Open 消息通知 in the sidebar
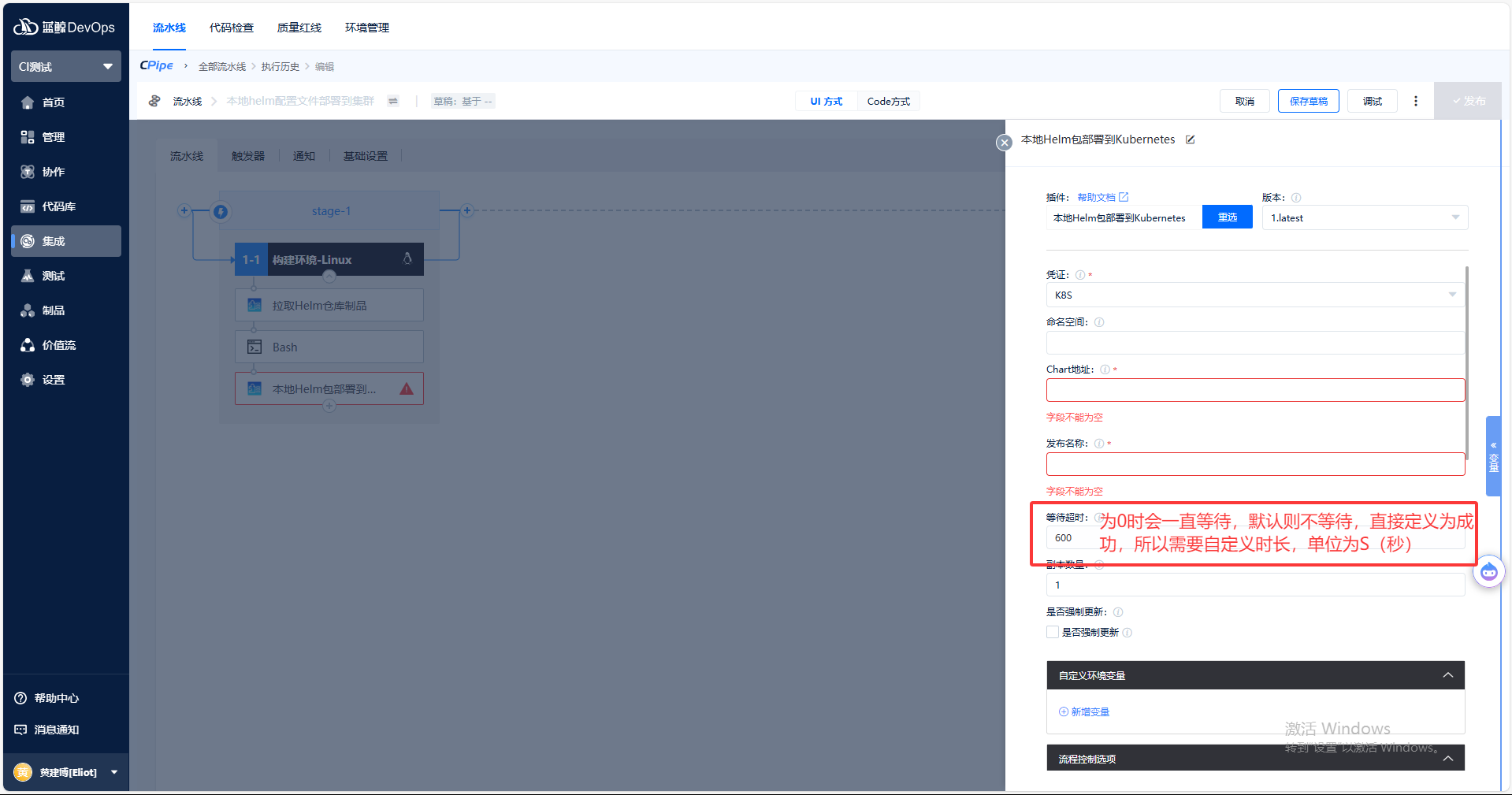 pyautogui.click(x=55, y=730)
